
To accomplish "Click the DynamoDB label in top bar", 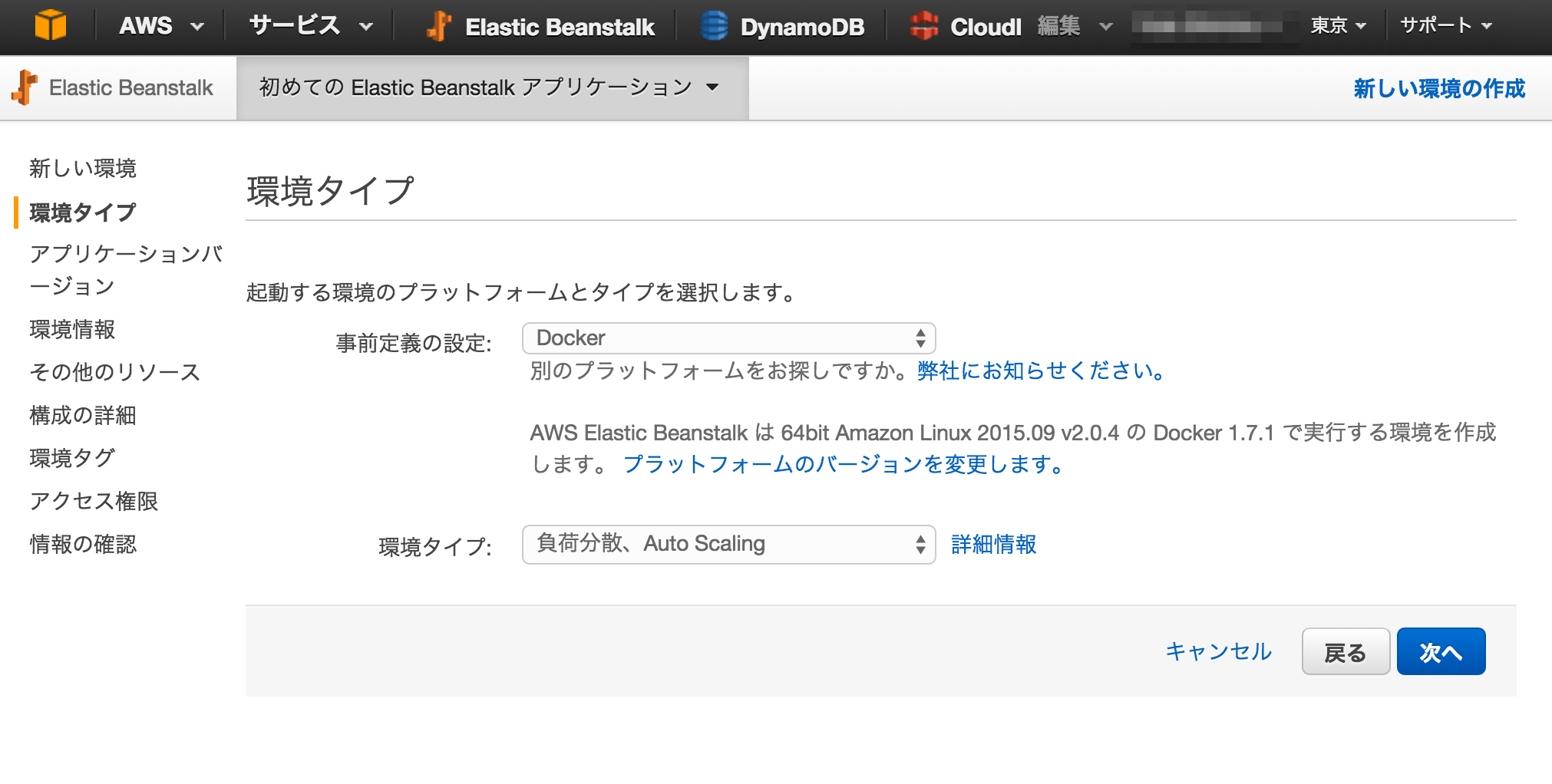I will (x=802, y=27).
